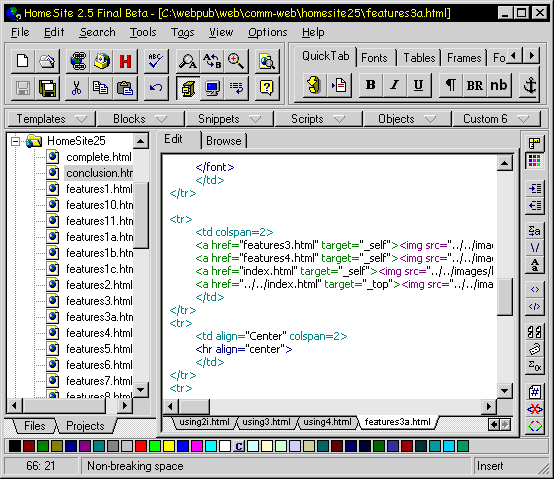Click the custom color C swatch
The width and height of the screenshot is (554, 479).
(239, 446)
